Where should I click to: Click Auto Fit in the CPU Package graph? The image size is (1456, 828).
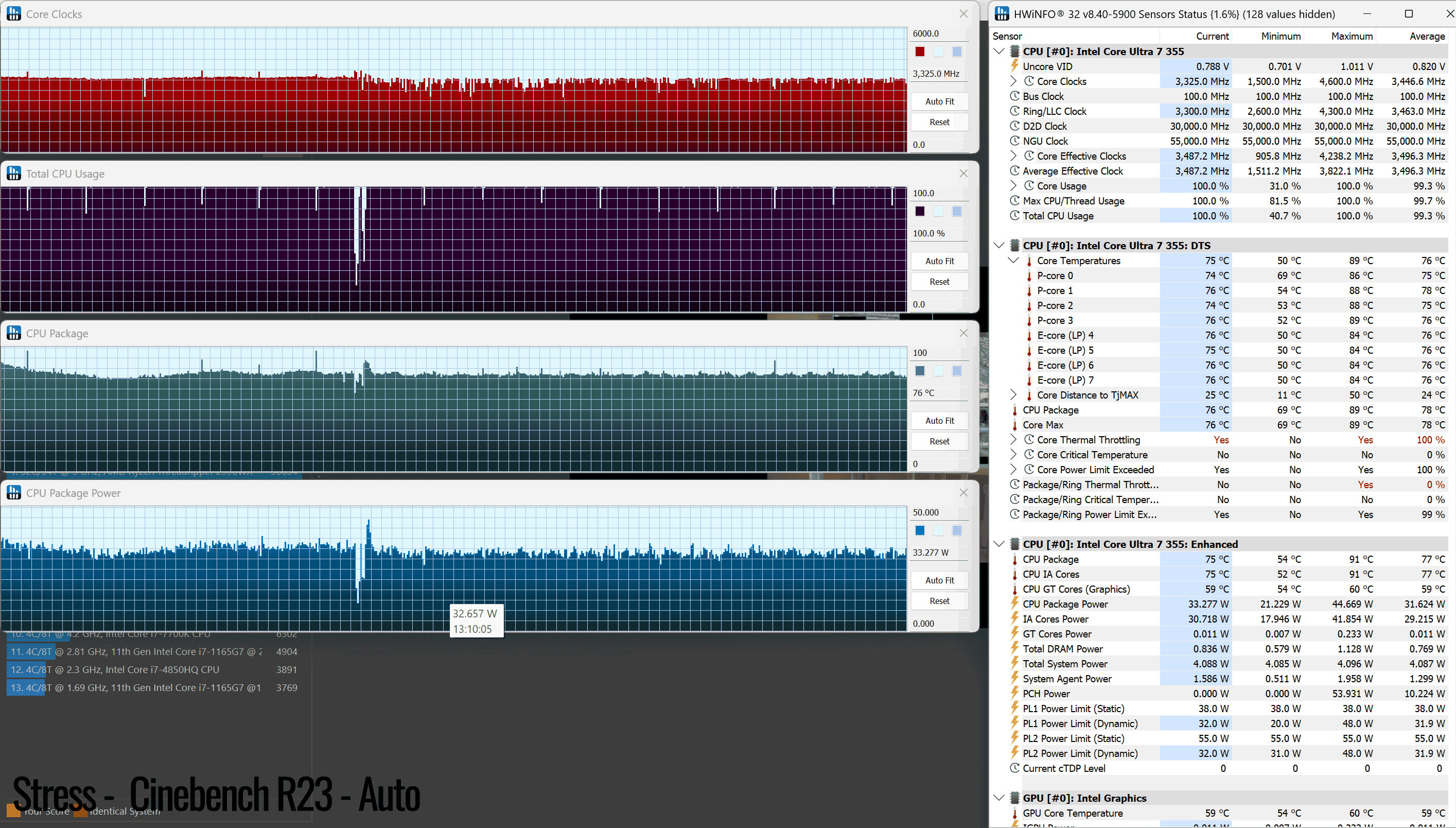(939, 421)
